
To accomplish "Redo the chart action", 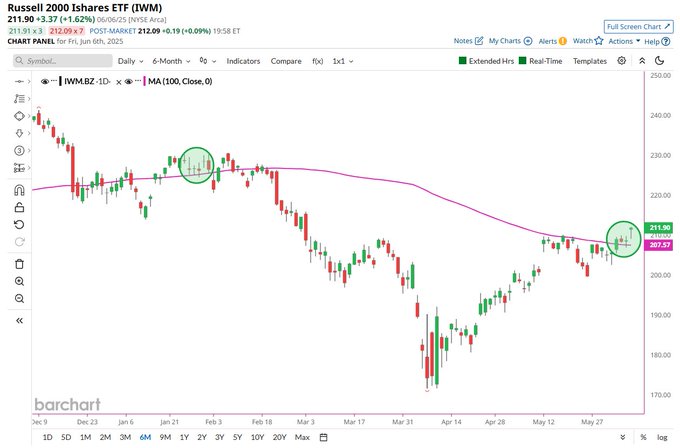I will point(19,242).
